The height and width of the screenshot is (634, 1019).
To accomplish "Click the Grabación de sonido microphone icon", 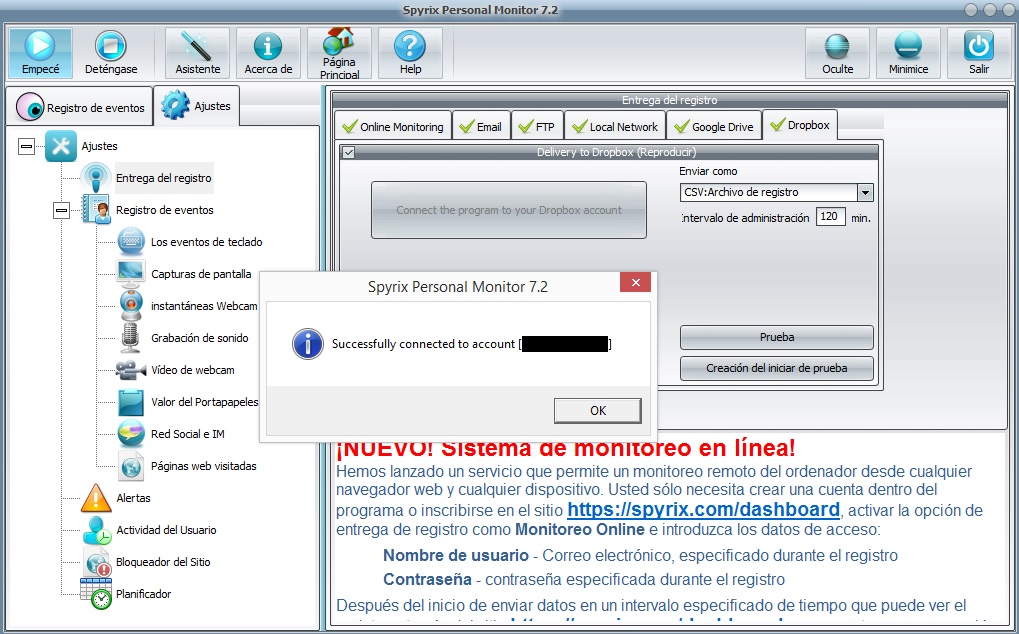I will (131, 338).
